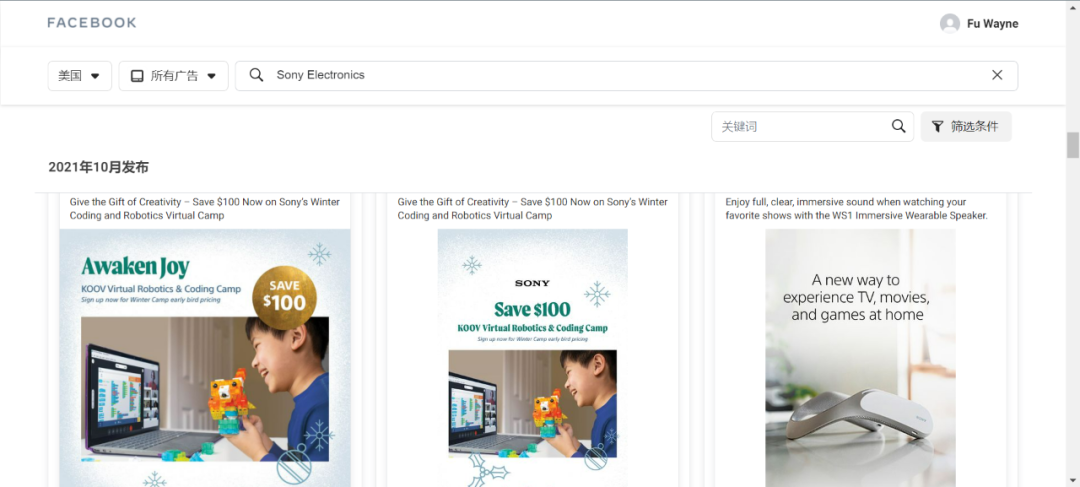Click the scrollbar down arrow
This screenshot has height=487, width=1080.
1072,479
